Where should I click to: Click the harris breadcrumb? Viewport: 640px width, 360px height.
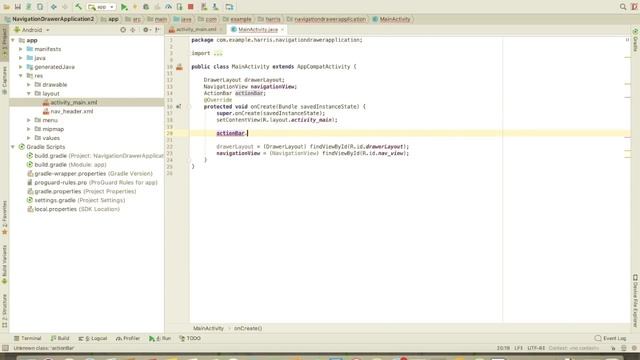(269, 19)
